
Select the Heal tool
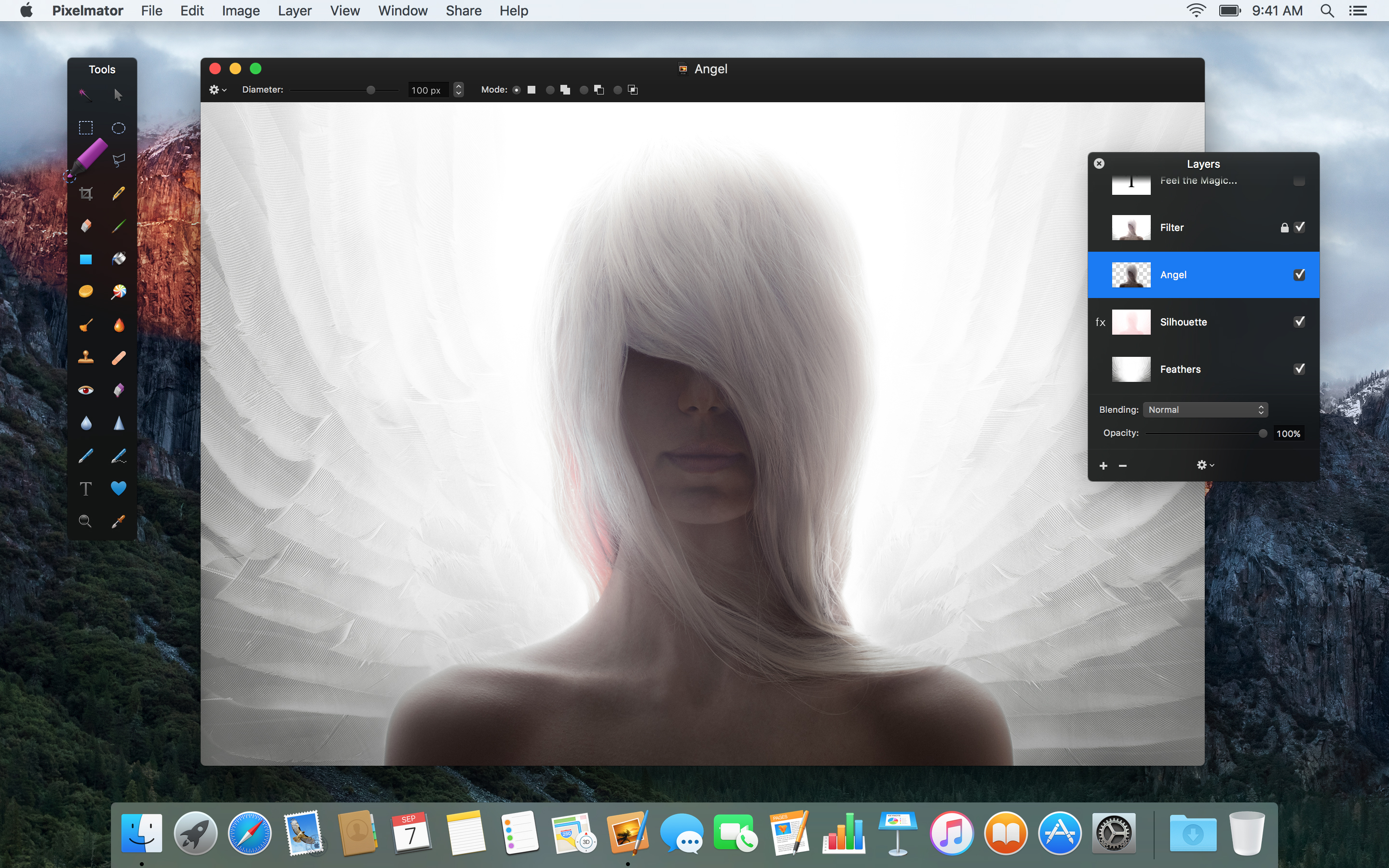(118, 358)
